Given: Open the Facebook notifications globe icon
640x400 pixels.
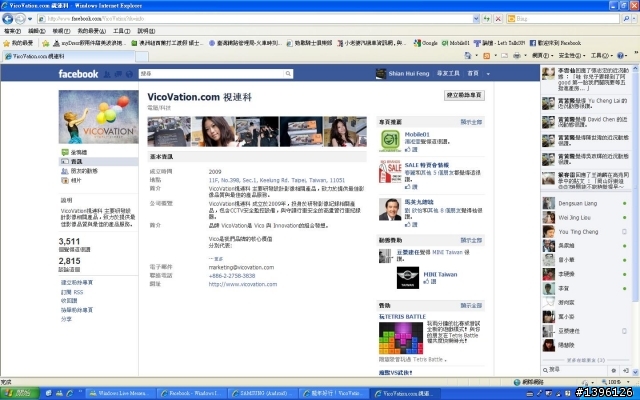Looking at the screenshot, I should coord(129,74).
